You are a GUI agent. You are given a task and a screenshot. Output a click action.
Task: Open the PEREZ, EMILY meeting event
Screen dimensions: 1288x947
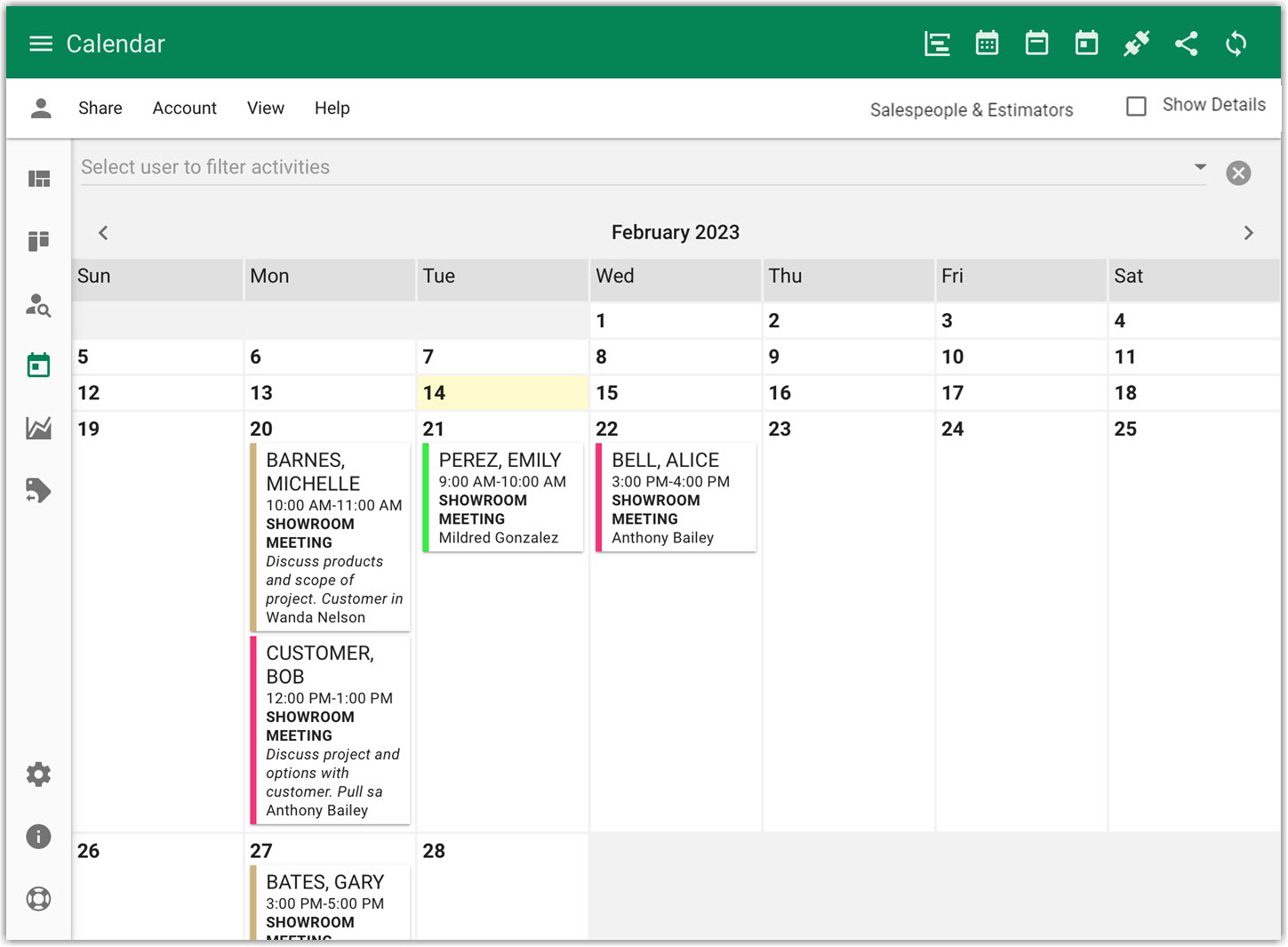(x=503, y=498)
